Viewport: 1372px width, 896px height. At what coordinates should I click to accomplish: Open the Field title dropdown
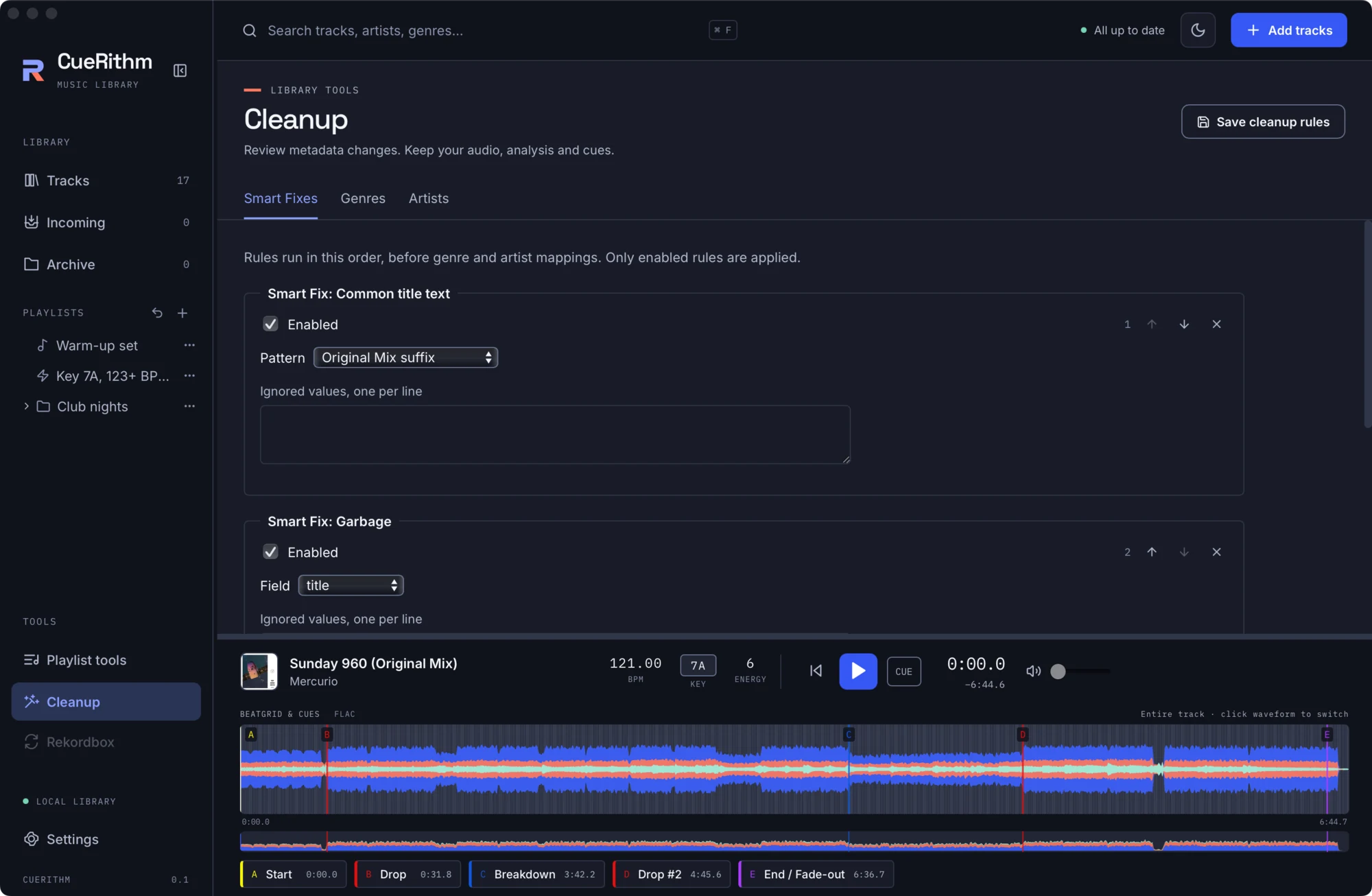(x=351, y=585)
